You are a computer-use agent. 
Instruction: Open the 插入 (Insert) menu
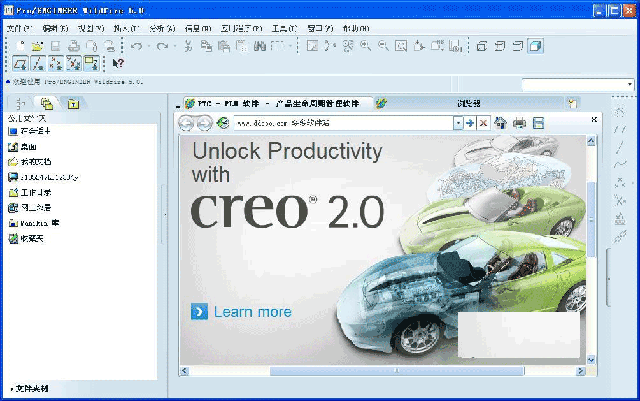127,28
